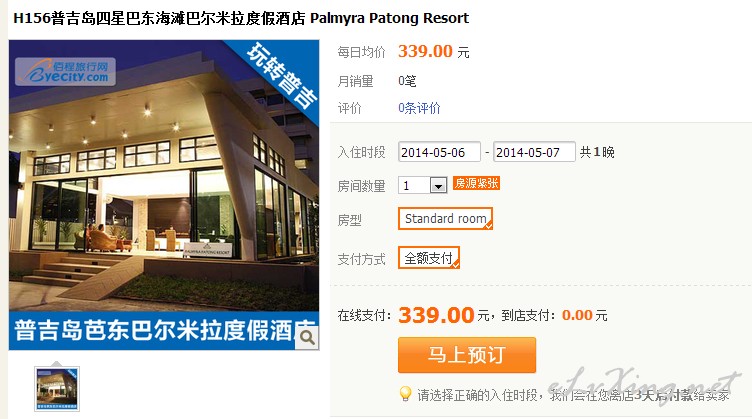Click the Byecity.com logo watermark

pos(65,71)
